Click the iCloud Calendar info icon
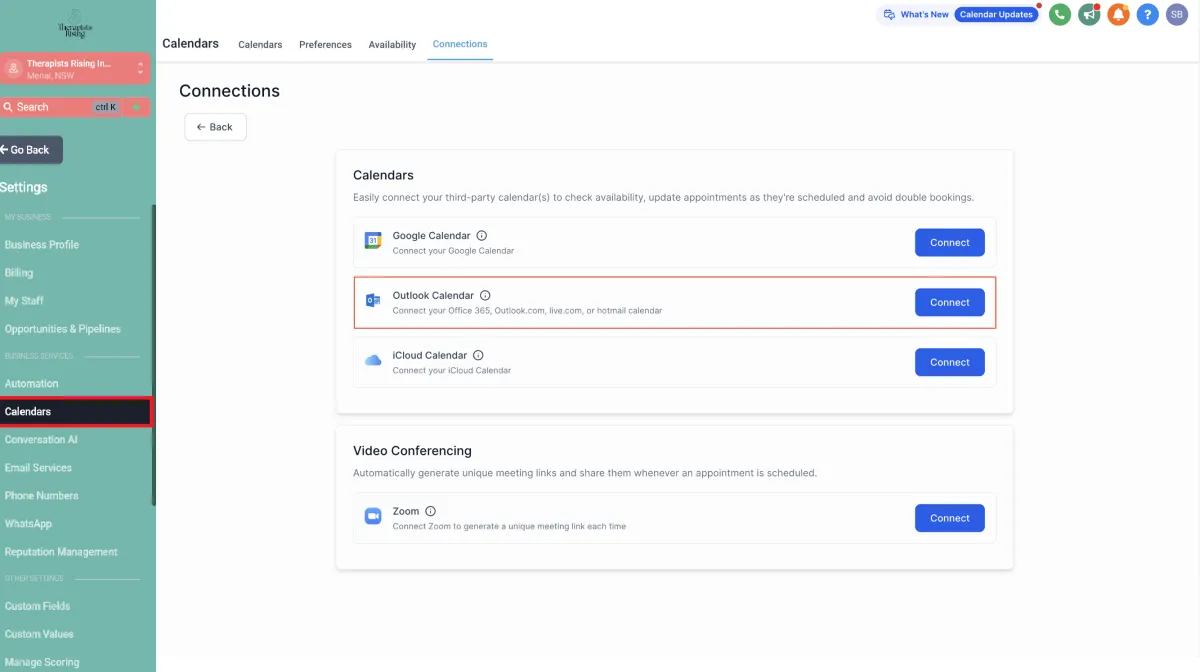Image resolution: width=1200 pixels, height=672 pixels. 478,355
